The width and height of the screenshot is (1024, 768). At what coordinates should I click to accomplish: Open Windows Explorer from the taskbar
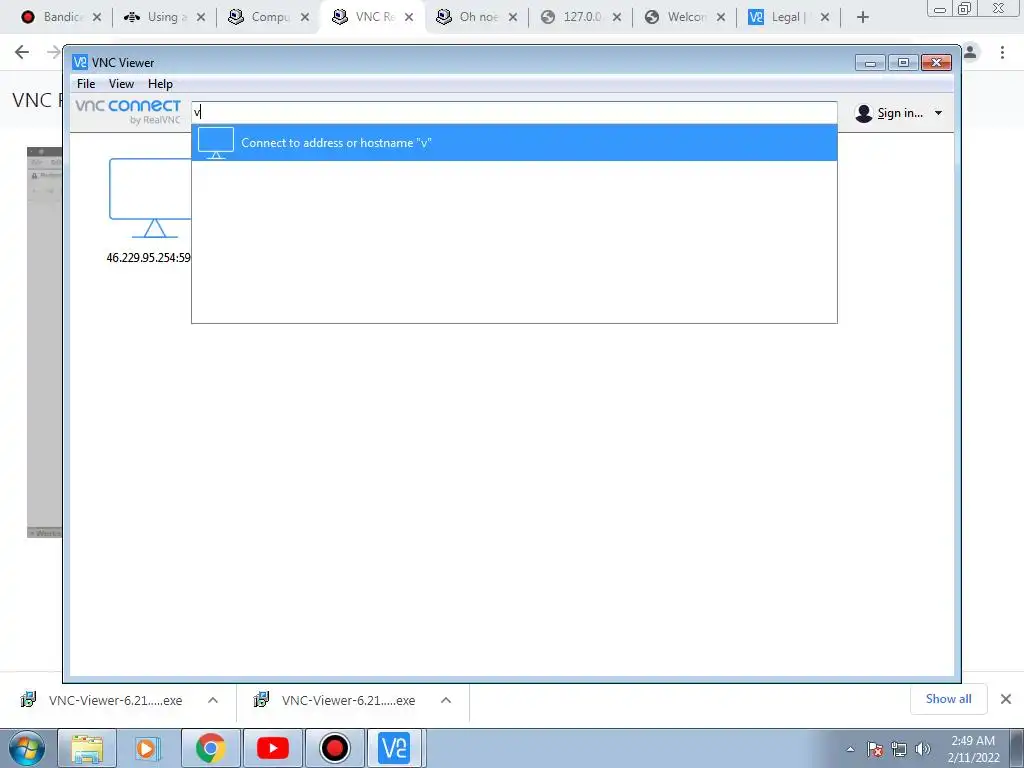tap(87, 748)
